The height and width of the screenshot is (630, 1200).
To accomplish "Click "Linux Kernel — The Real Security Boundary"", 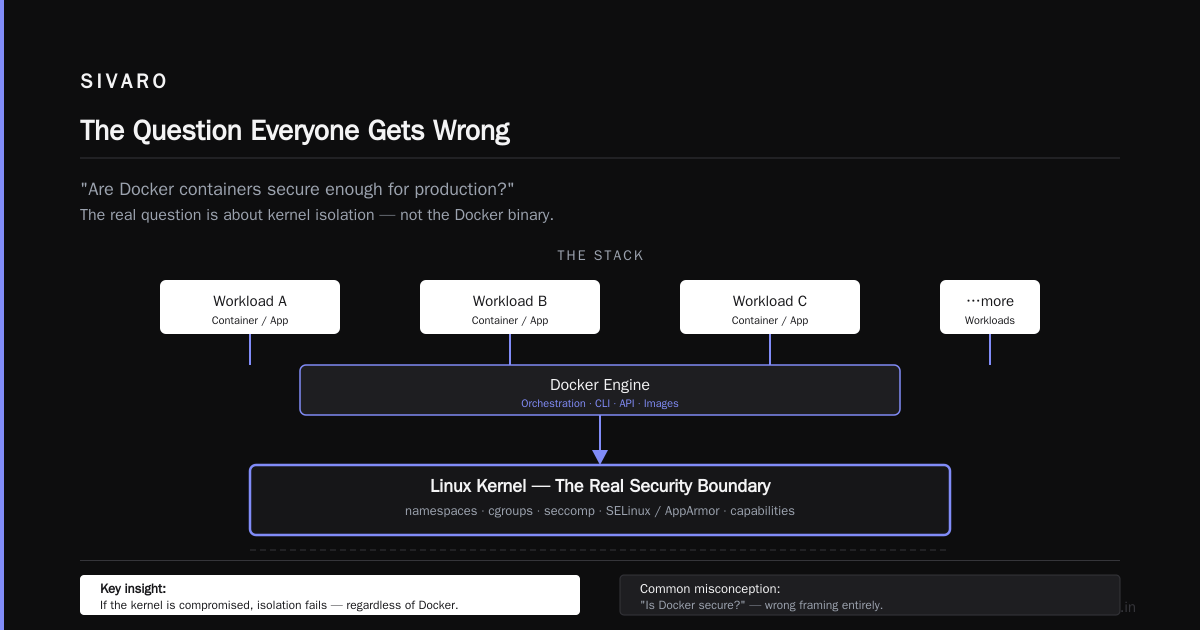I will pos(600,486).
